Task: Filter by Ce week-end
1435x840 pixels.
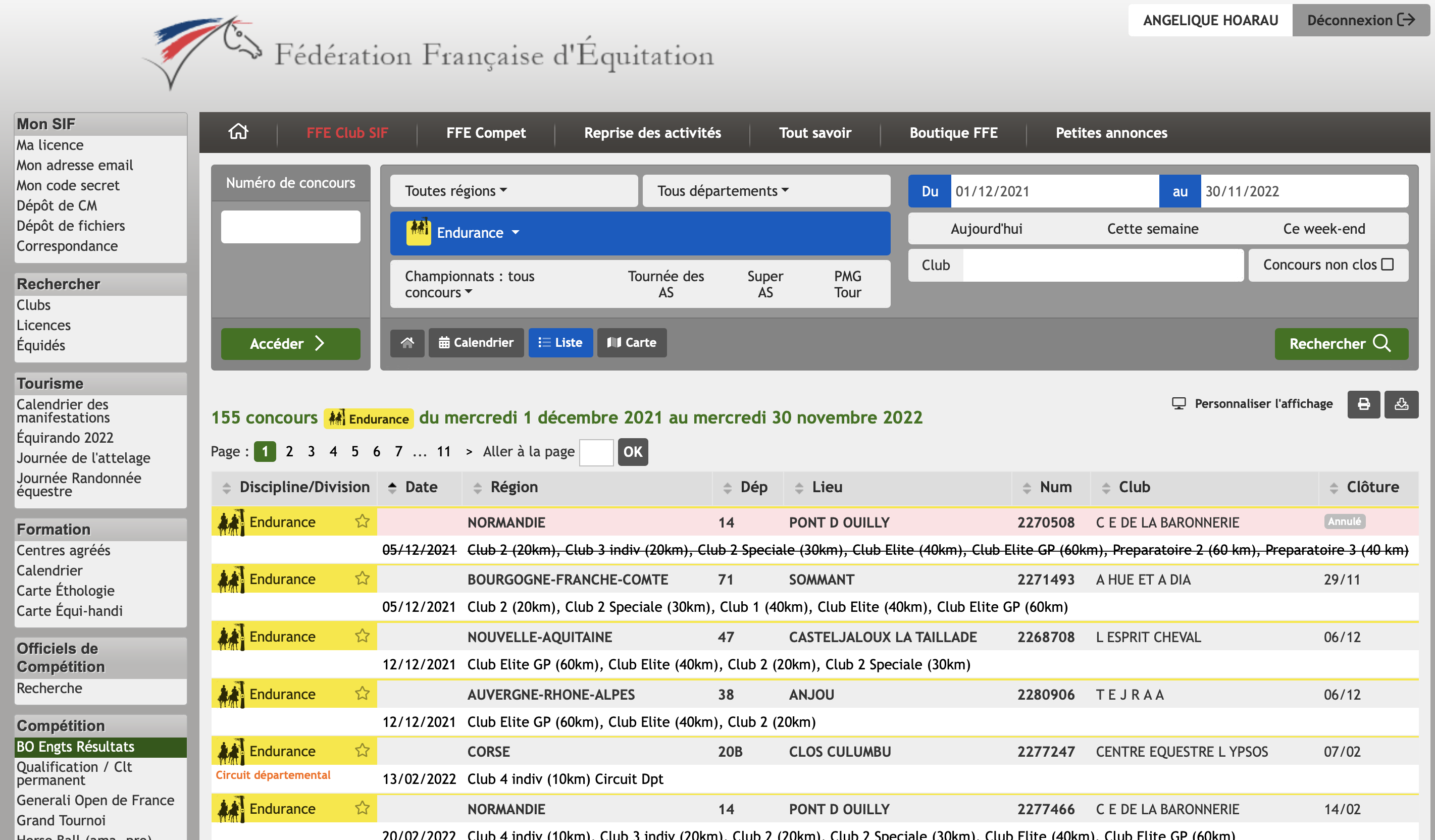Action: click(x=1324, y=228)
